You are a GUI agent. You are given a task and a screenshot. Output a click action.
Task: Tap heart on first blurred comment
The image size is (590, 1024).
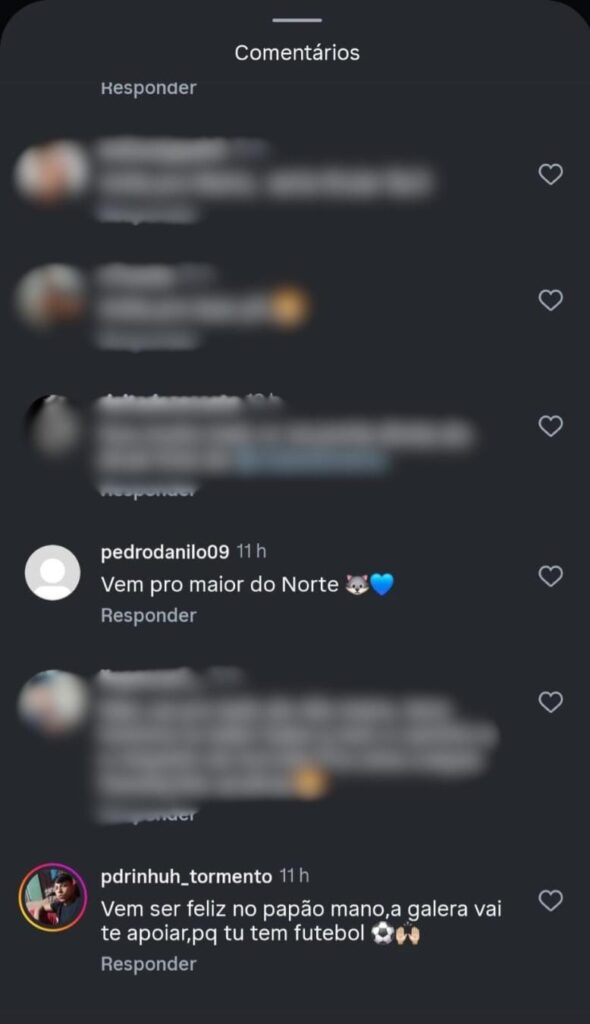(550, 174)
